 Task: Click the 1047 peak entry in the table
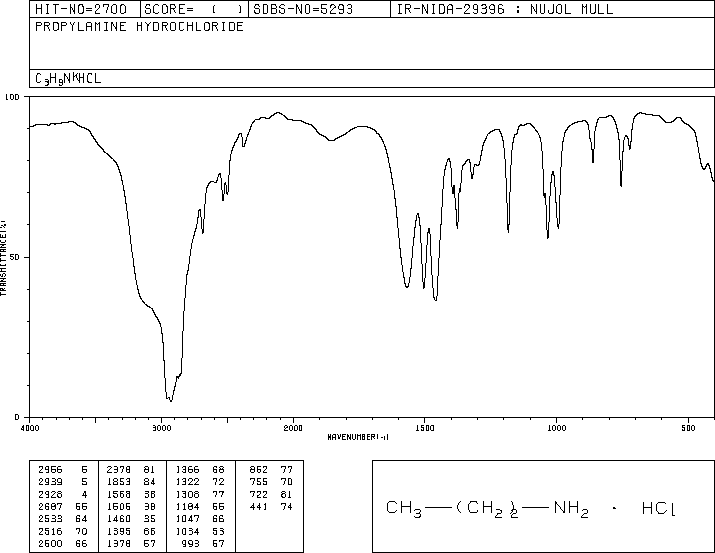(200, 519)
